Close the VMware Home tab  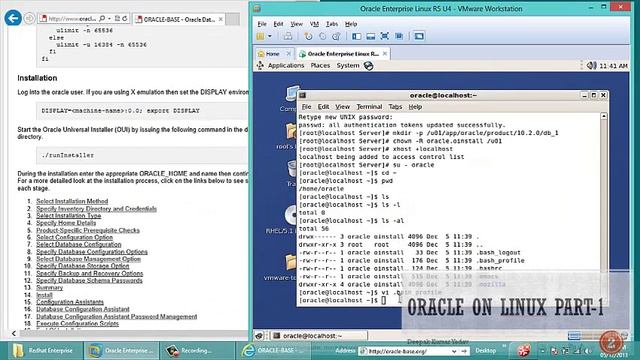[x=289, y=54]
